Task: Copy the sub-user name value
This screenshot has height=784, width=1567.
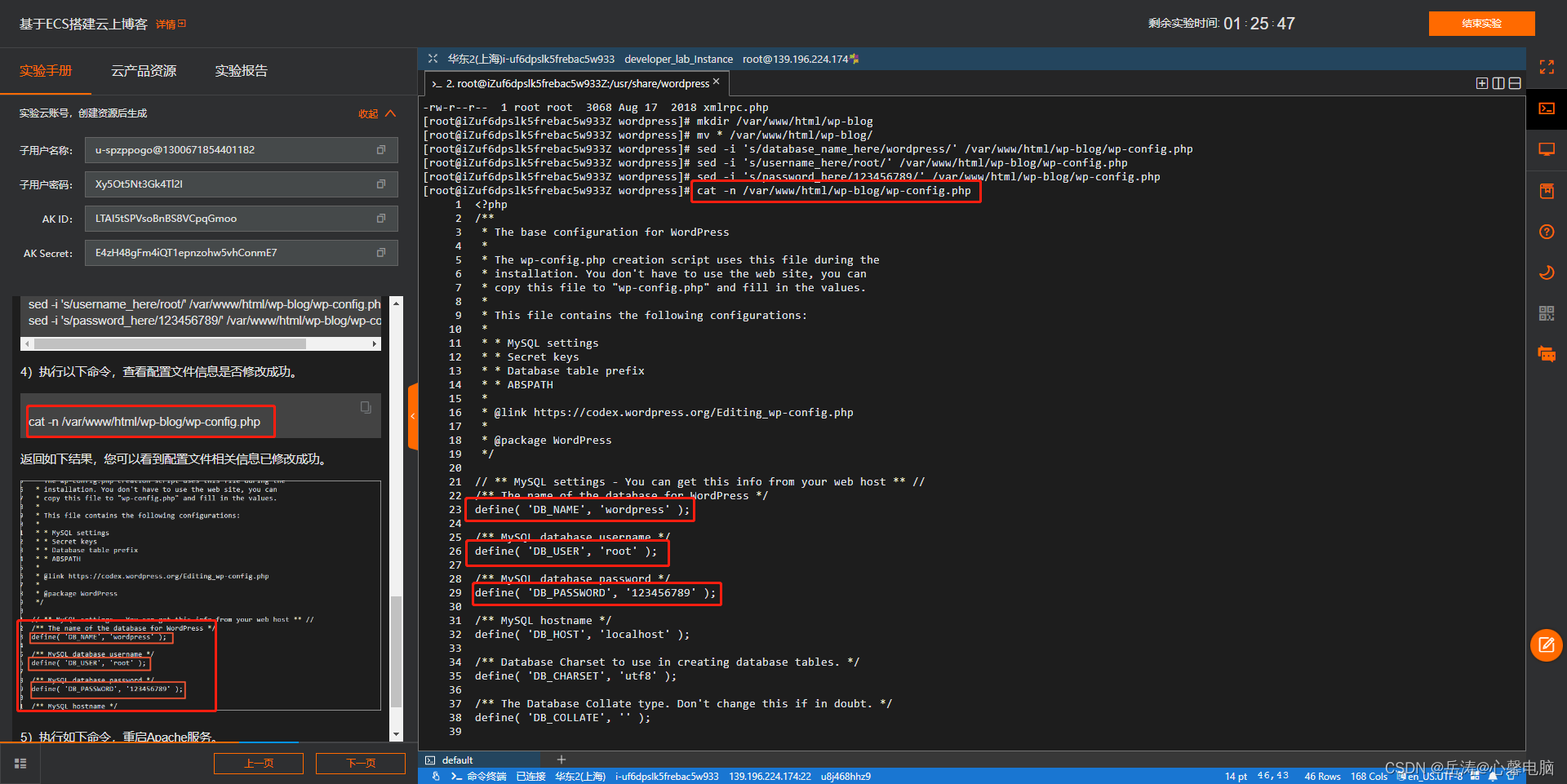Action: coord(380,150)
